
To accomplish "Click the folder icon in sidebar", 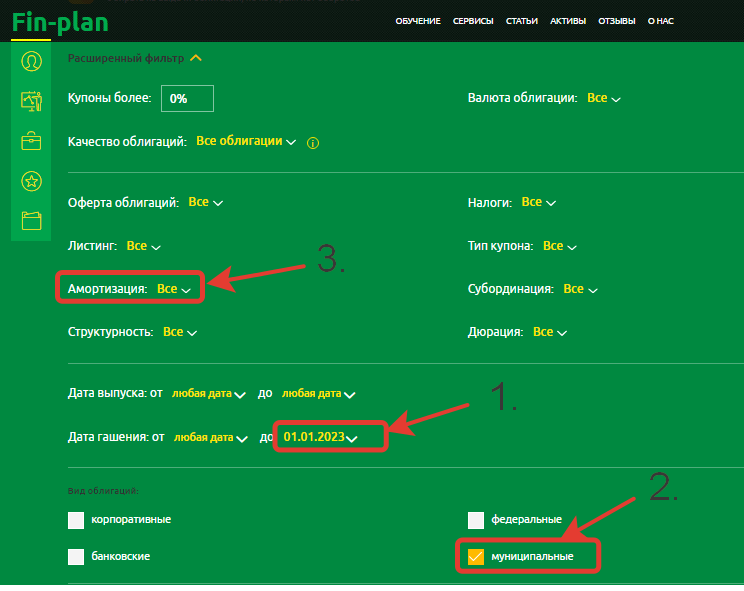I will pyautogui.click(x=31, y=220).
